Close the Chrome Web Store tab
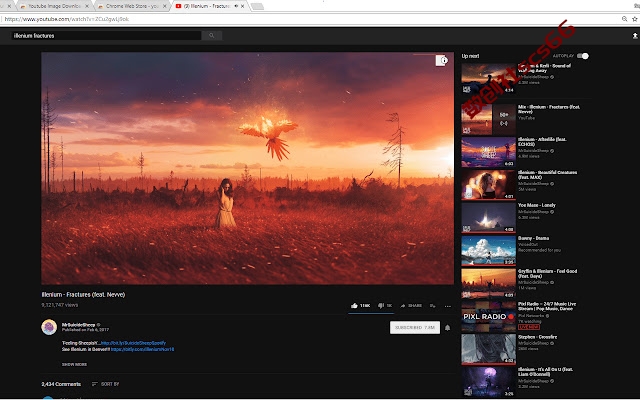 pyautogui.click(x=165, y=6)
